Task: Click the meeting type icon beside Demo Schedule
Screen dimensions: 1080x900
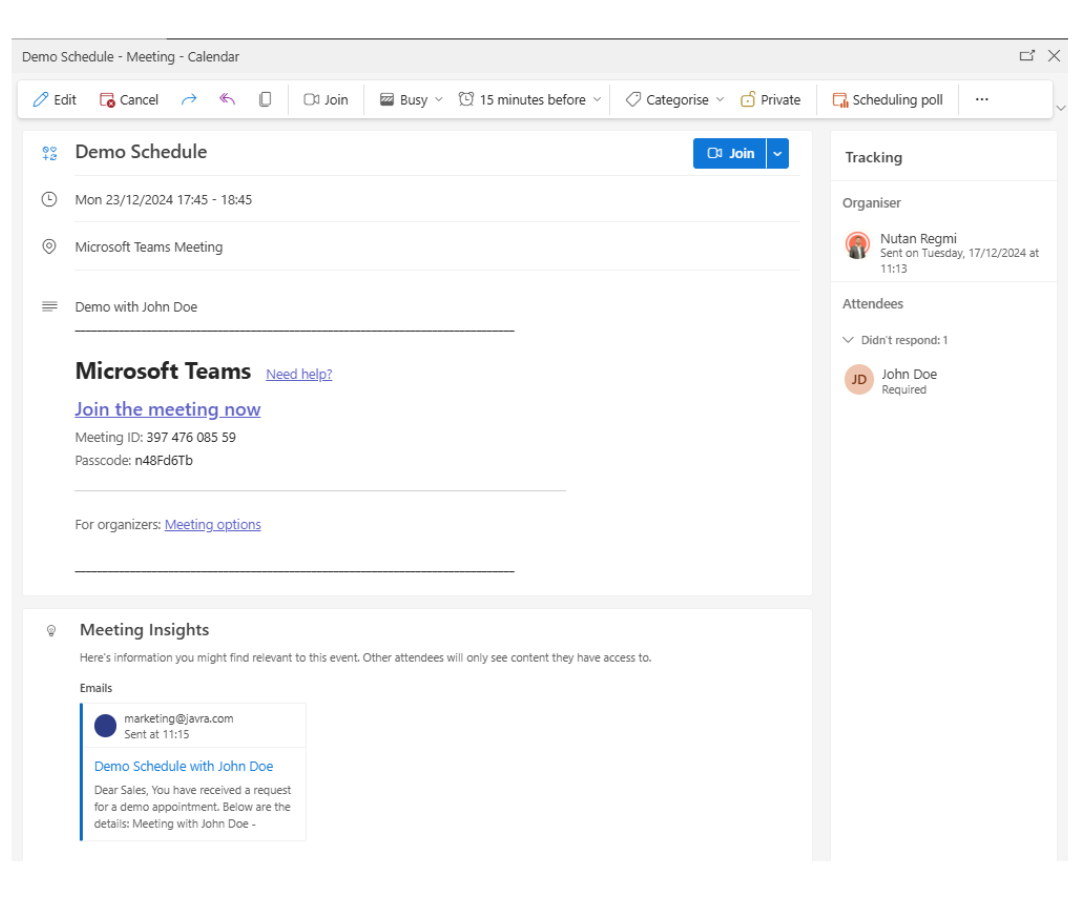Action: click(x=50, y=153)
